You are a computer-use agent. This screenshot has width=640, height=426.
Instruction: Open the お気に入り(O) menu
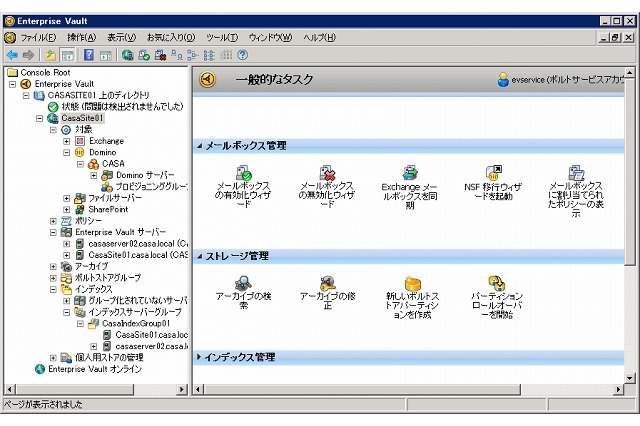[x=171, y=38]
